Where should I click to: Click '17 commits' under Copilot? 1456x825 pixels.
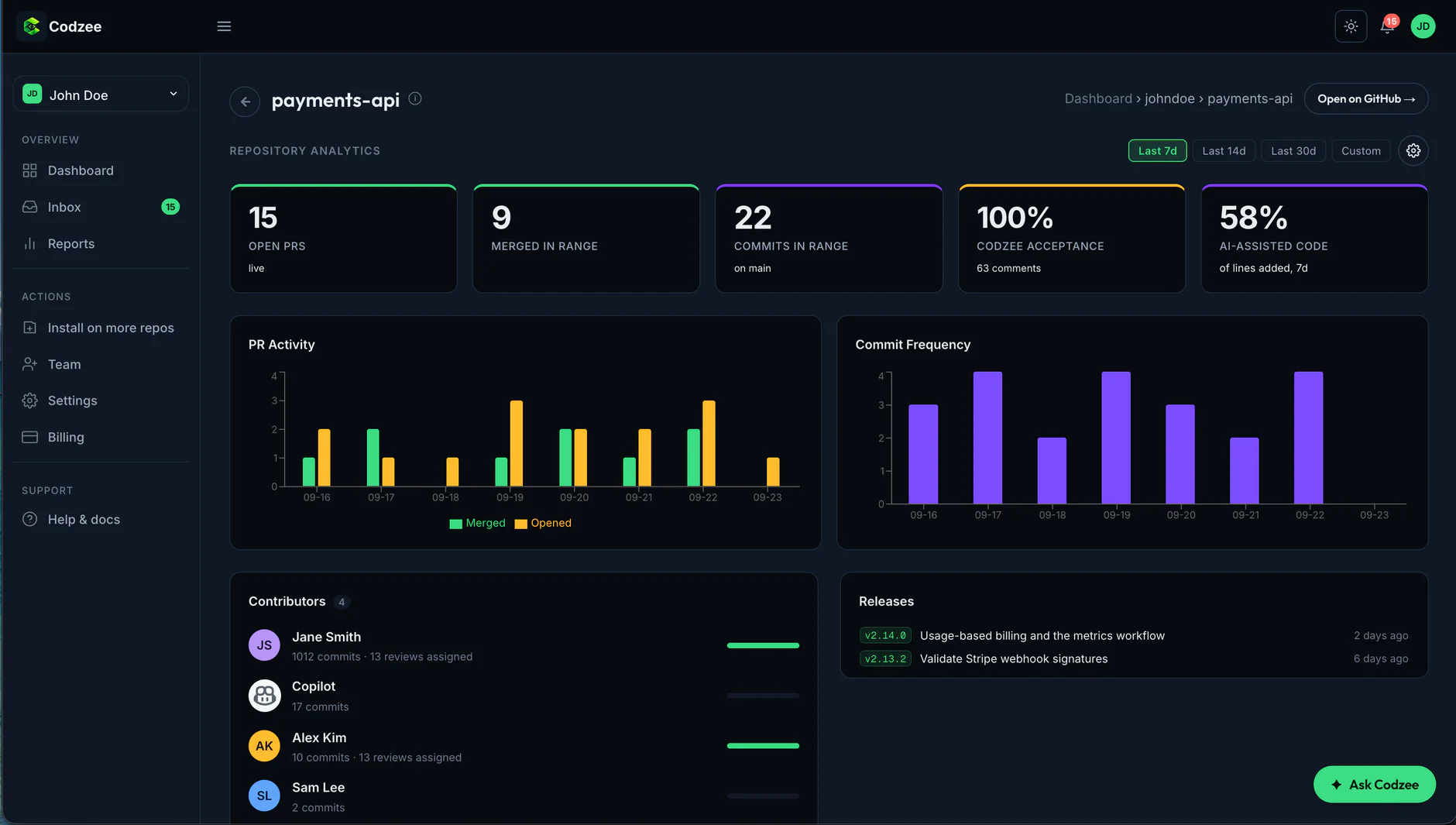point(320,707)
